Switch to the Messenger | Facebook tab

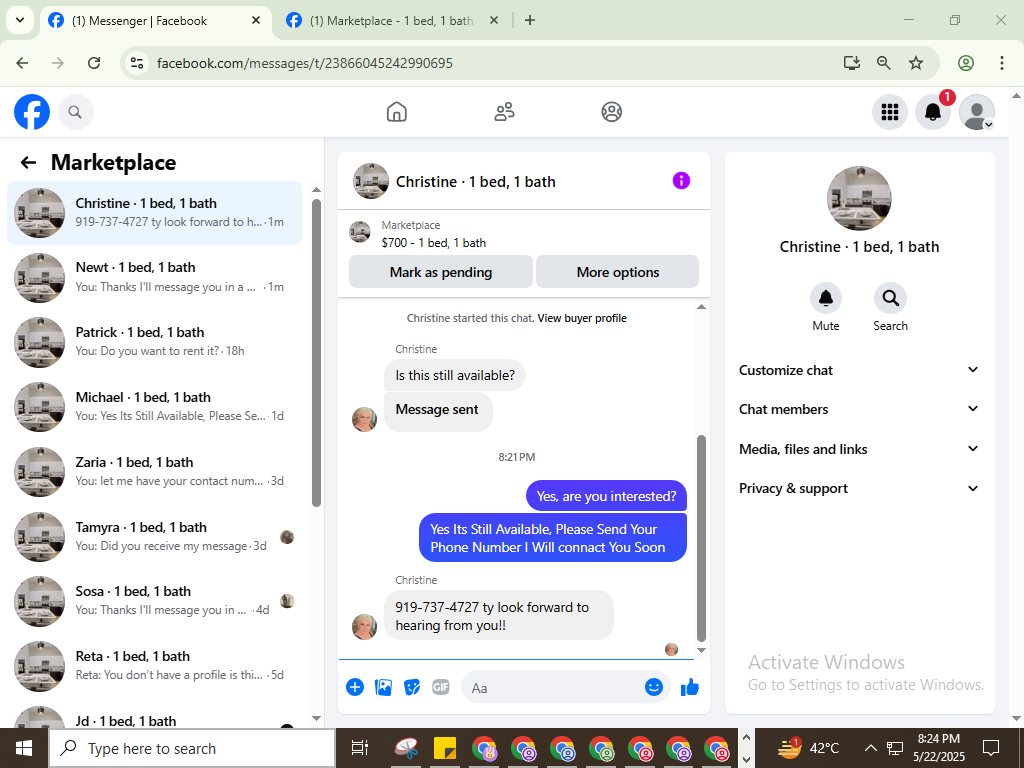tap(156, 21)
